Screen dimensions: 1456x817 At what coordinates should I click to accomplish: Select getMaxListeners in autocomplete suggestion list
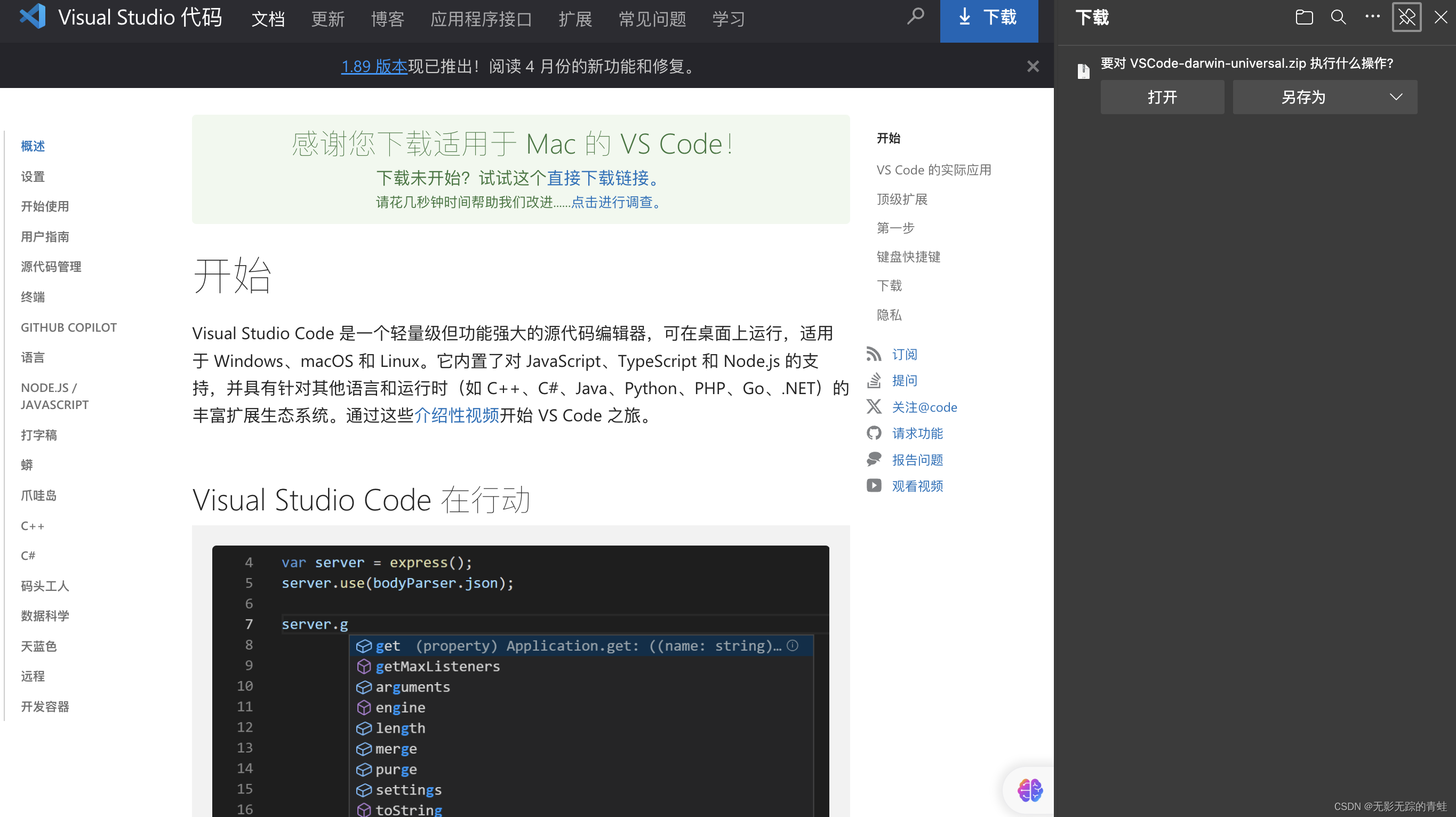pos(437,667)
